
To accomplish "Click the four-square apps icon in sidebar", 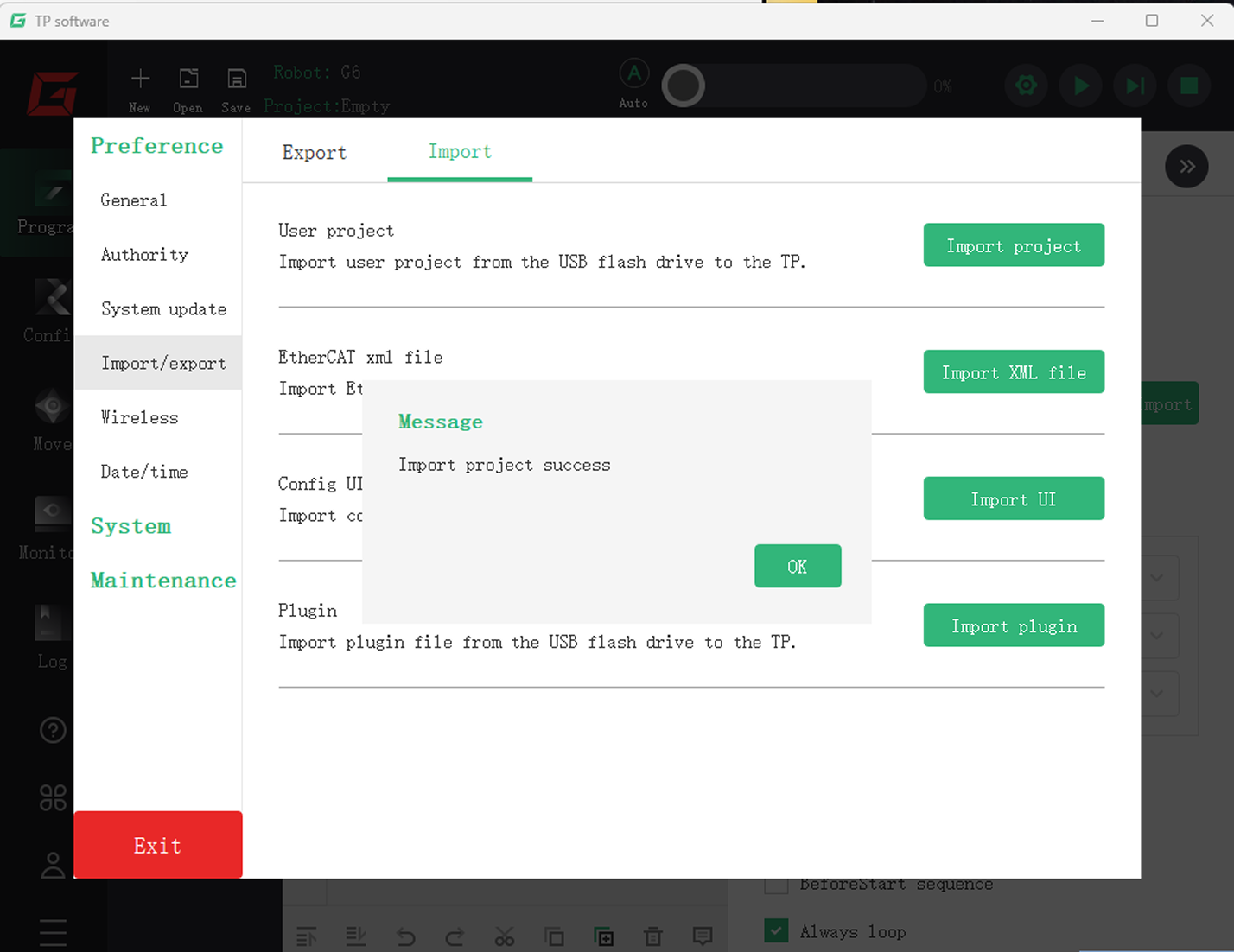I will coord(53,797).
